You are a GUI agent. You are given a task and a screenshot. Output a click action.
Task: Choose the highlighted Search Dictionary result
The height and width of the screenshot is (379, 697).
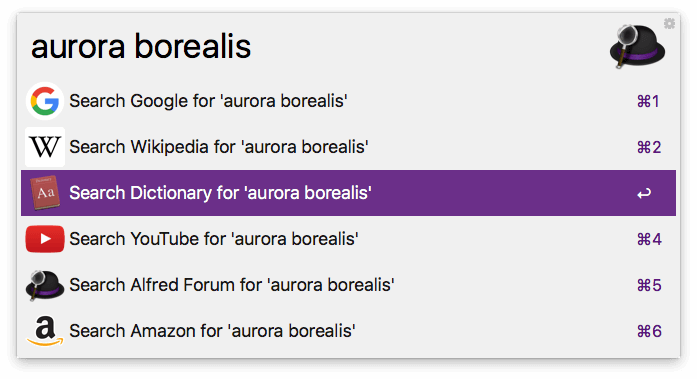pos(348,193)
